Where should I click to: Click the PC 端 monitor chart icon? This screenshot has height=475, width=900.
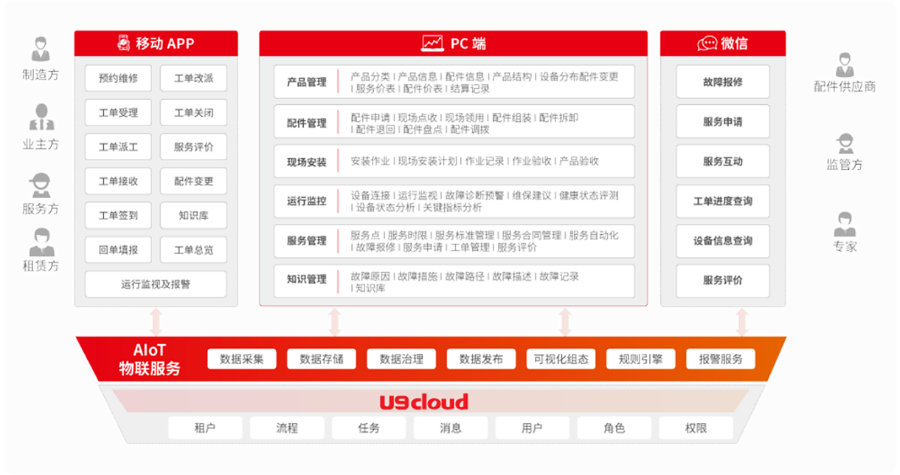click(432, 43)
